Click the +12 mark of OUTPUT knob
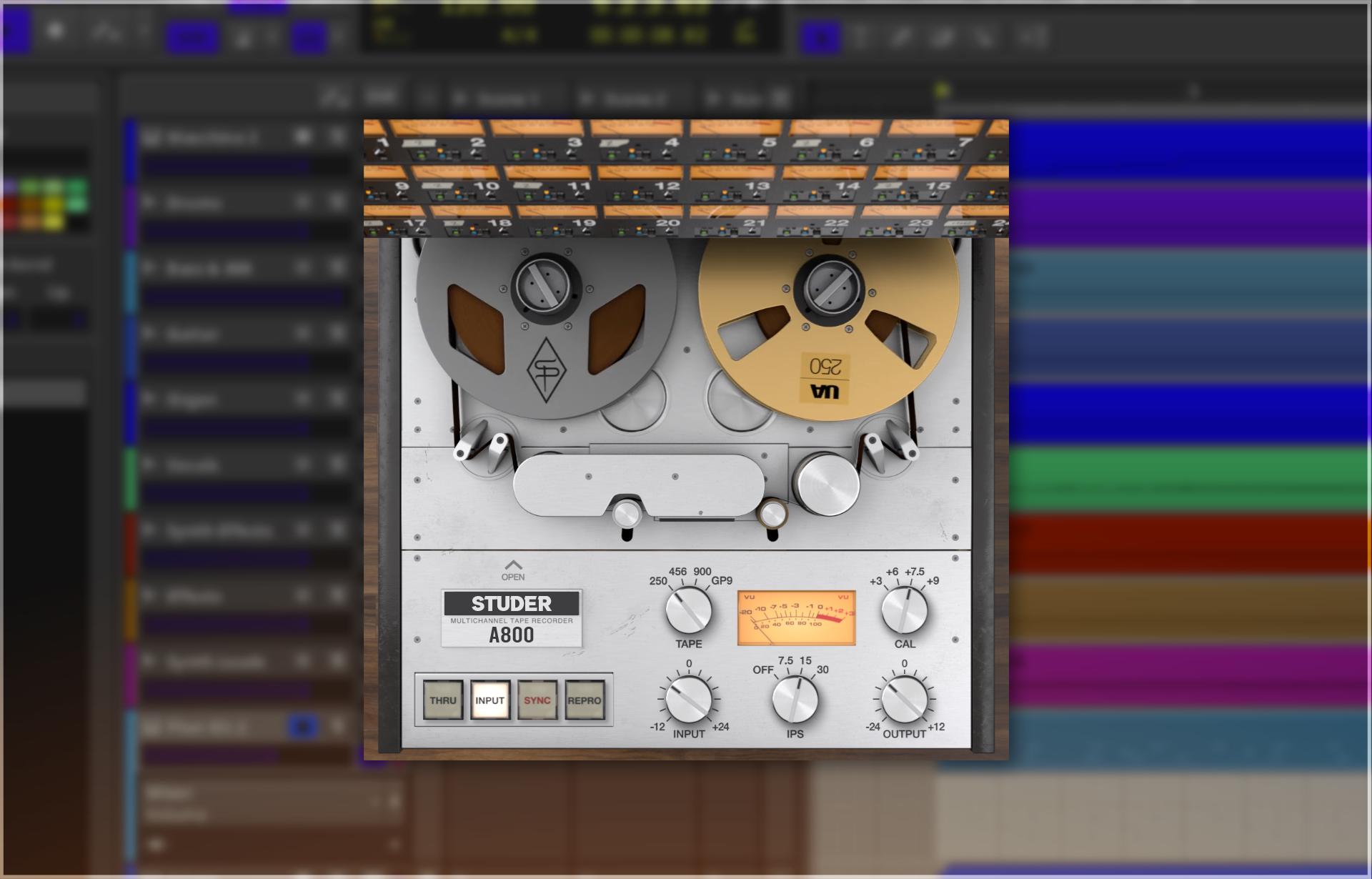The image size is (1372, 879). click(936, 727)
